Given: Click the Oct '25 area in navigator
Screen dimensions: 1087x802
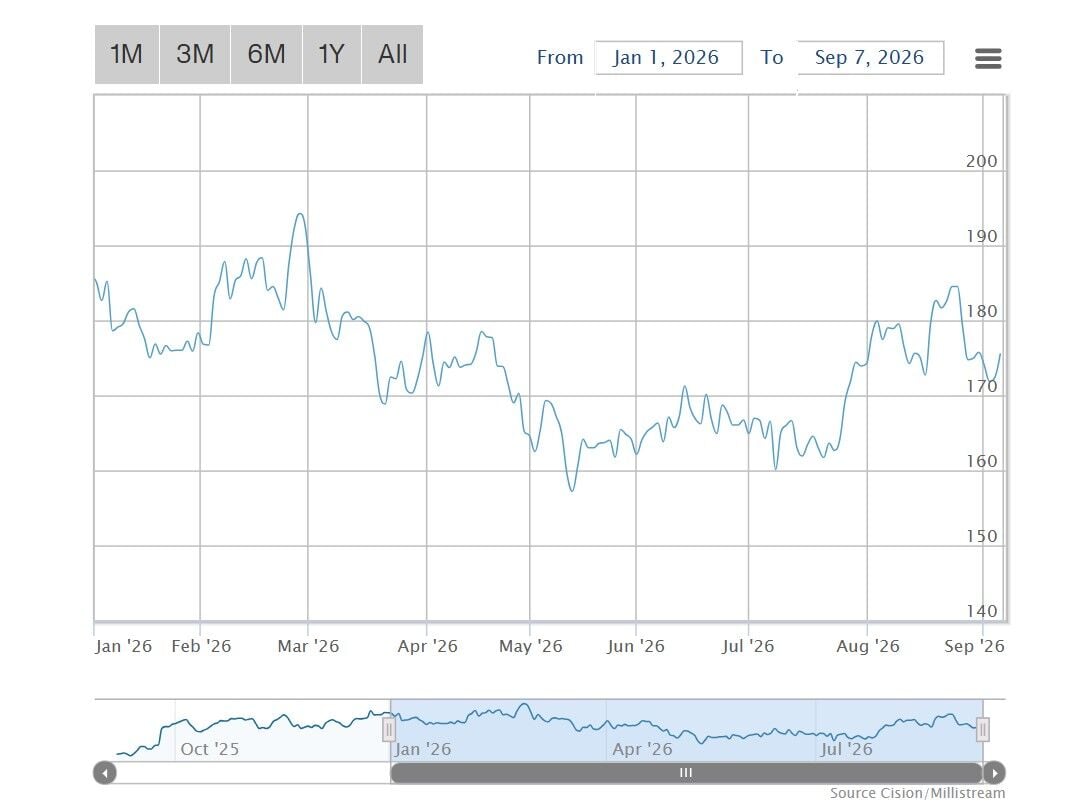Looking at the screenshot, I should pos(209,749).
